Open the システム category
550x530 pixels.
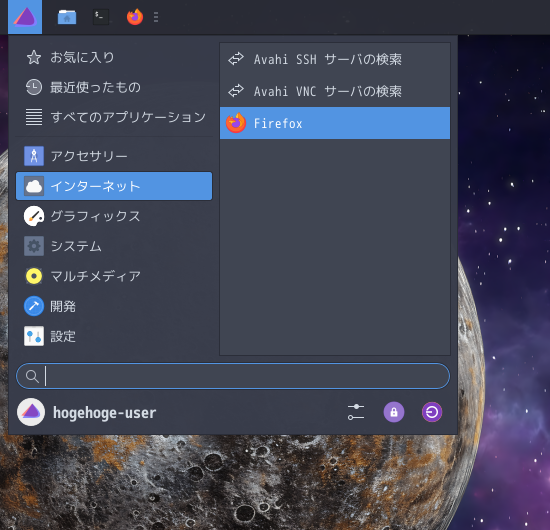click(x=114, y=246)
